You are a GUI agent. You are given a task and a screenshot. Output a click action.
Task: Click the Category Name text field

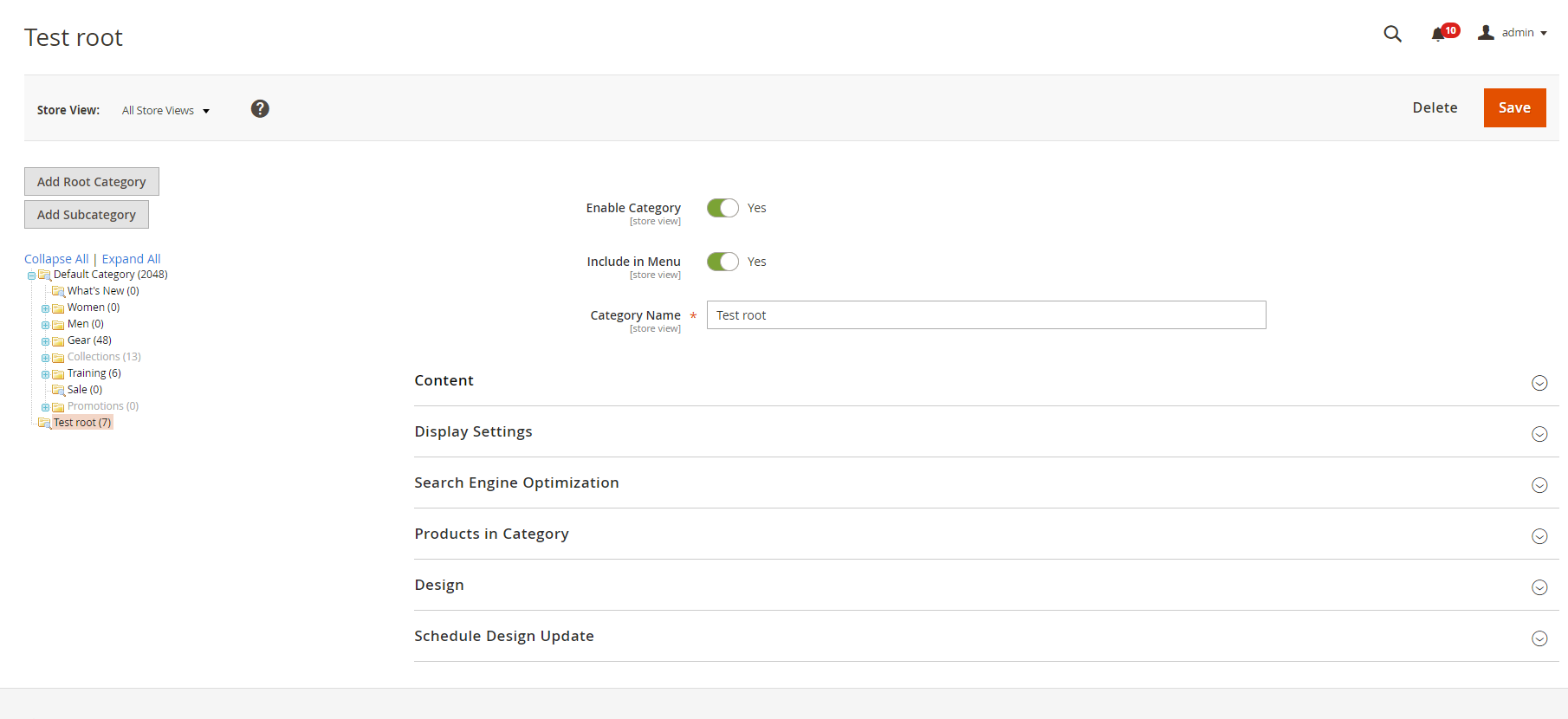[x=986, y=315]
